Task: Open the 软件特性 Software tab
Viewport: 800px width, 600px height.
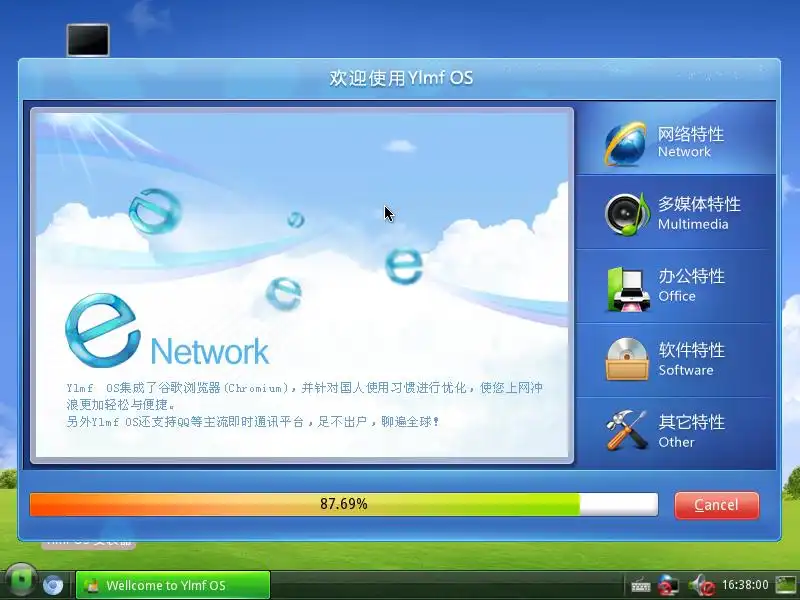Action: click(676, 360)
